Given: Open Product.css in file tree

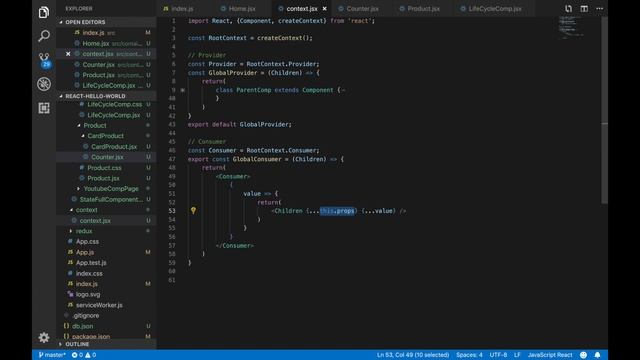Looking at the screenshot, I should (x=106, y=168).
